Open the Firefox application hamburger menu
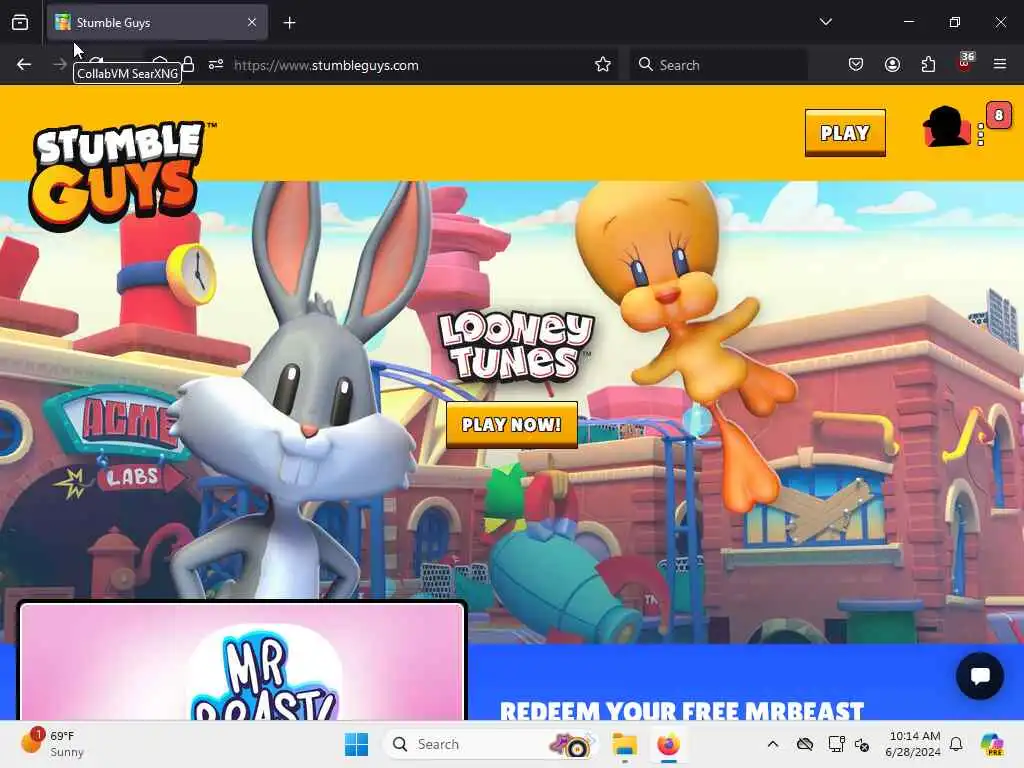Screen dimensions: 1024x768 [1000, 64]
